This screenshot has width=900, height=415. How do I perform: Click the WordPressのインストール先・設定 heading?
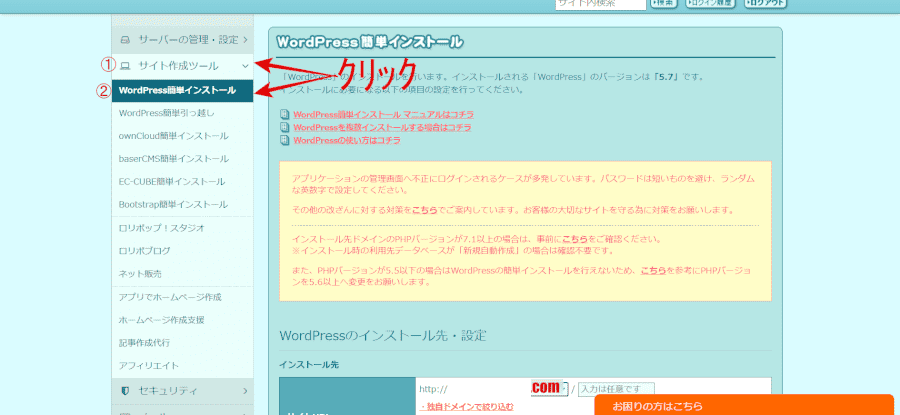(x=383, y=335)
